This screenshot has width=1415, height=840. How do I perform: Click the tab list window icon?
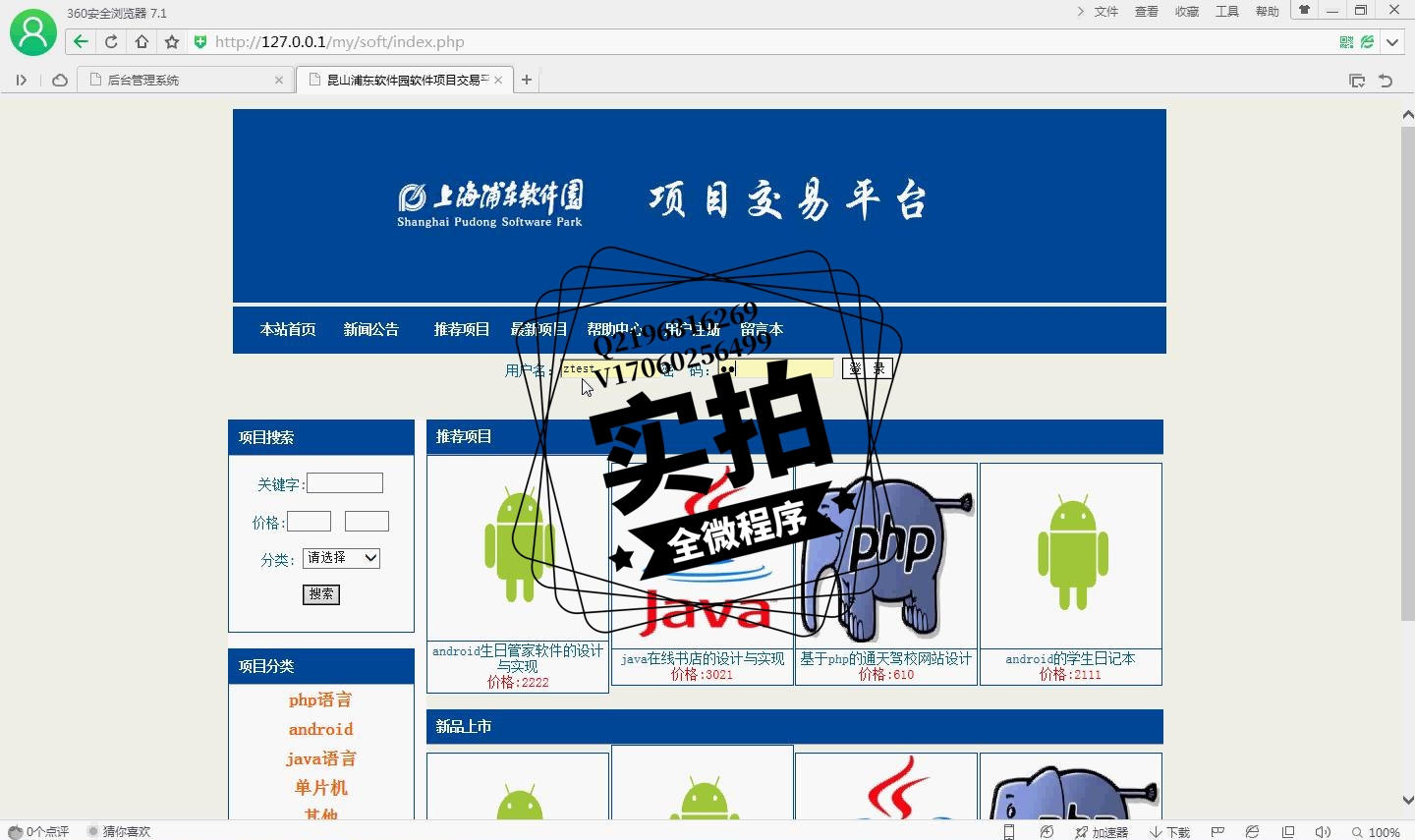[x=1357, y=81]
